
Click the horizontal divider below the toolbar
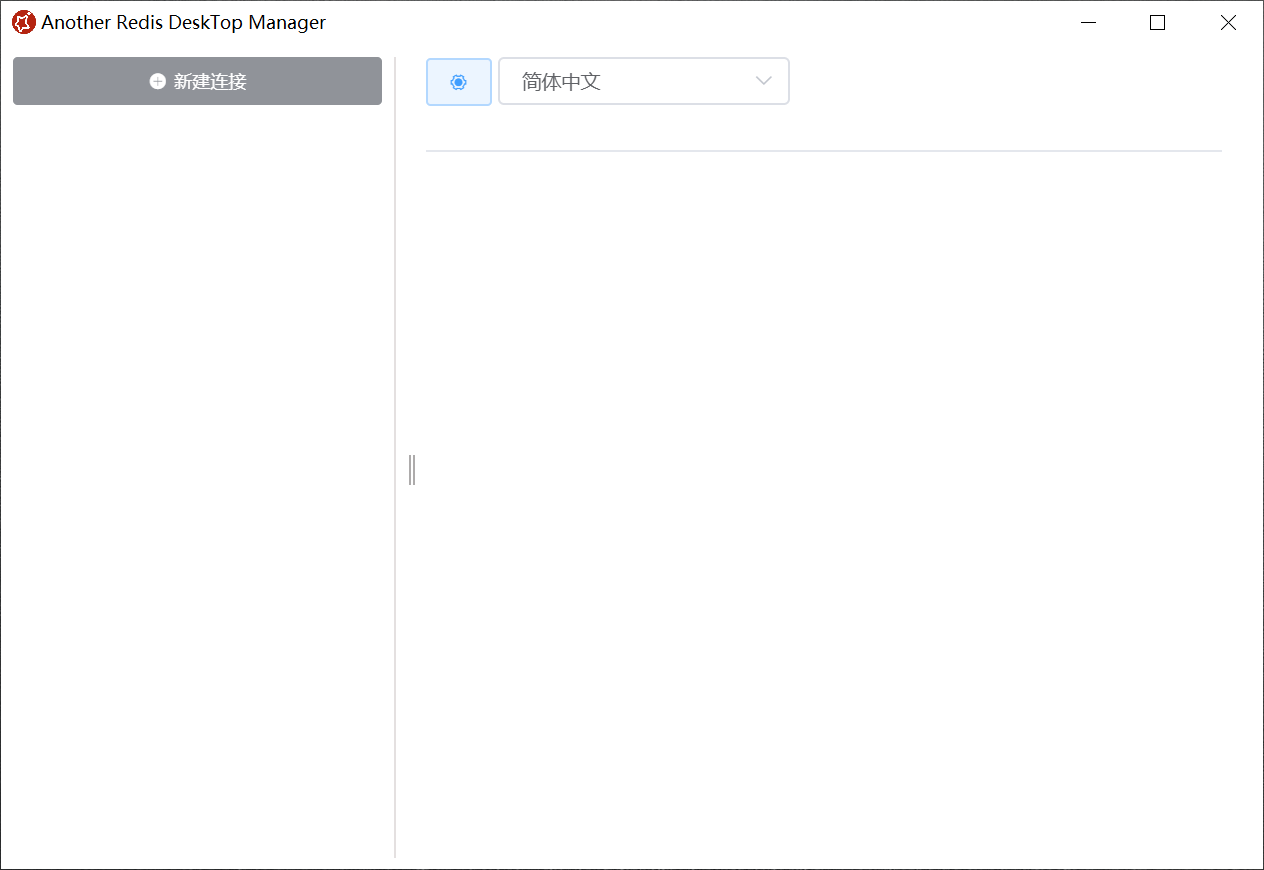pos(822,151)
